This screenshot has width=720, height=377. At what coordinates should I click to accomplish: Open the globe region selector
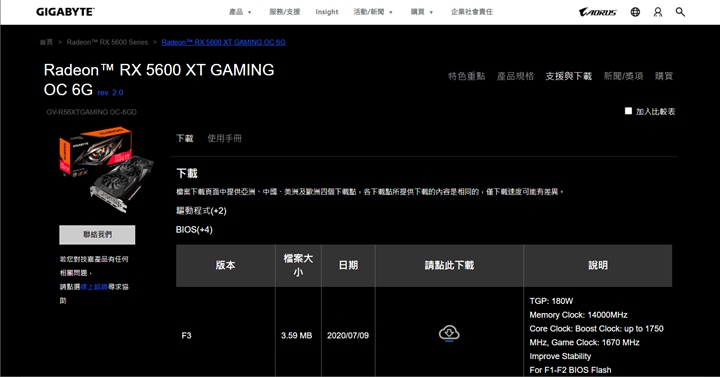tap(635, 12)
